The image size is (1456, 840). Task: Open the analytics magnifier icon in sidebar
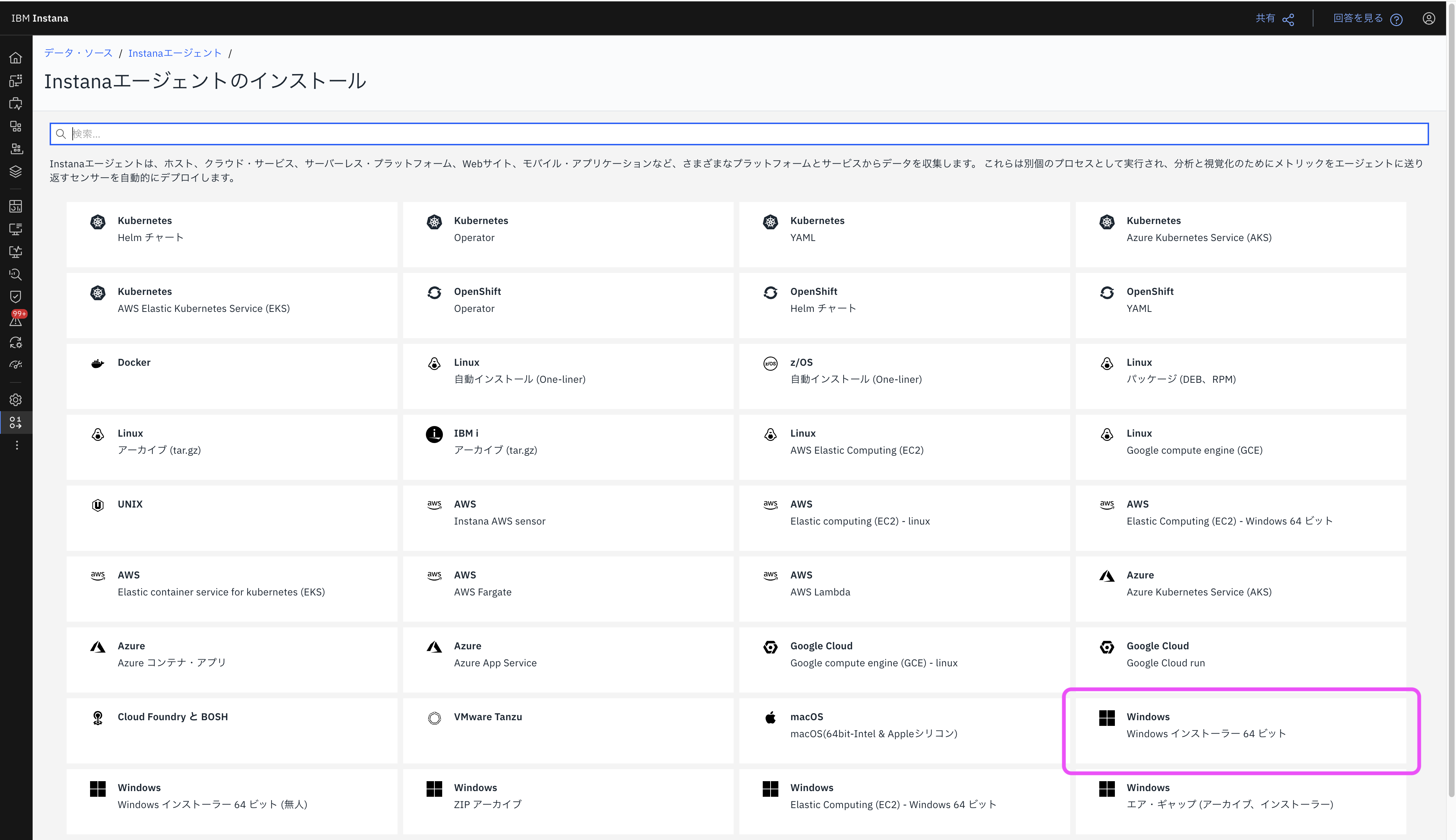tap(16, 275)
